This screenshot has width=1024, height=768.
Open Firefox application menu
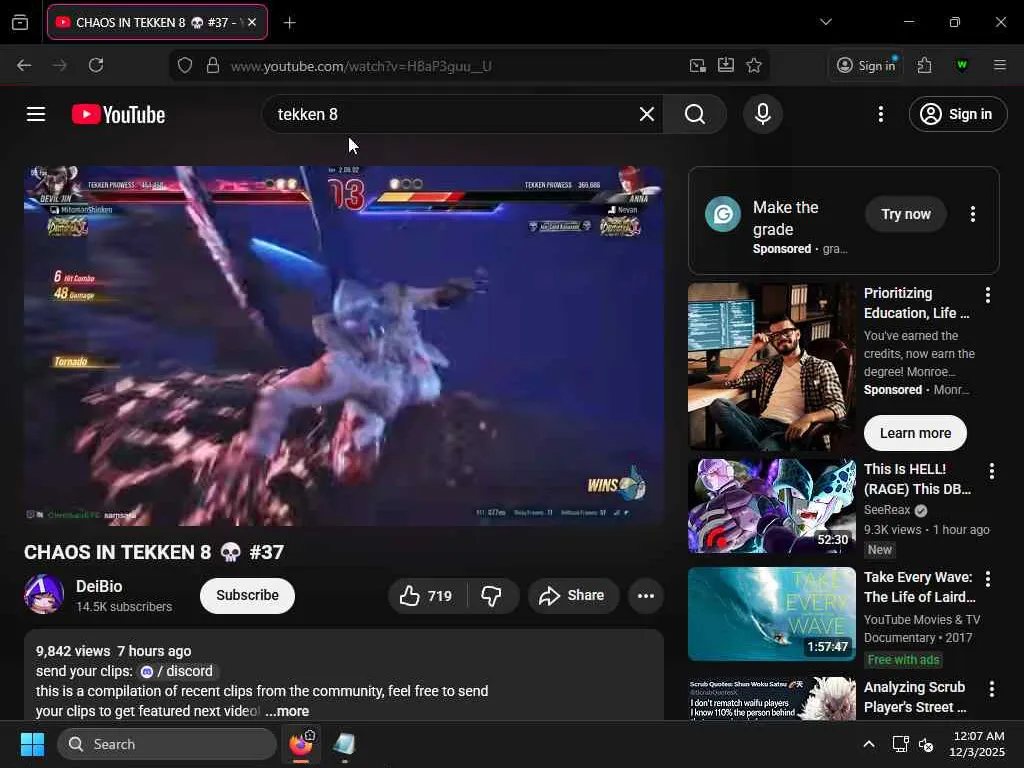999,65
